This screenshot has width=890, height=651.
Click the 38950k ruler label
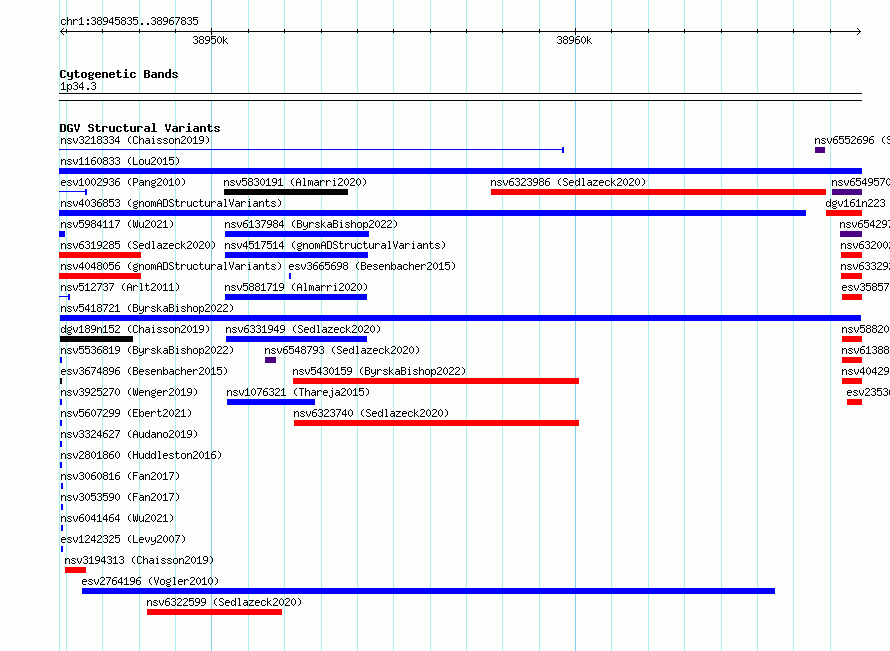point(210,40)
